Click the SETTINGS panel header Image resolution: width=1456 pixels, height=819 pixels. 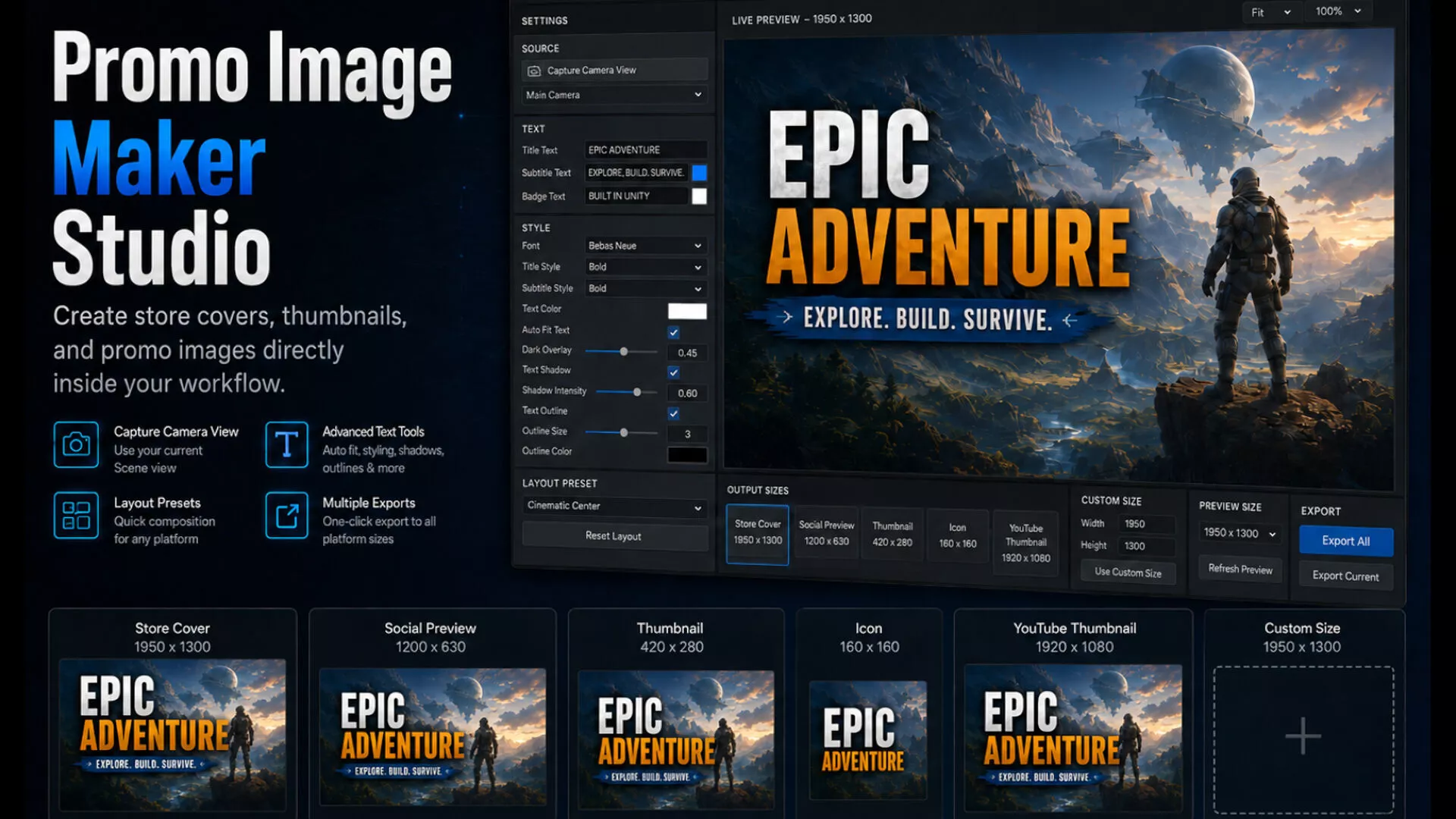pyautogui.click(x=544, y=20)
